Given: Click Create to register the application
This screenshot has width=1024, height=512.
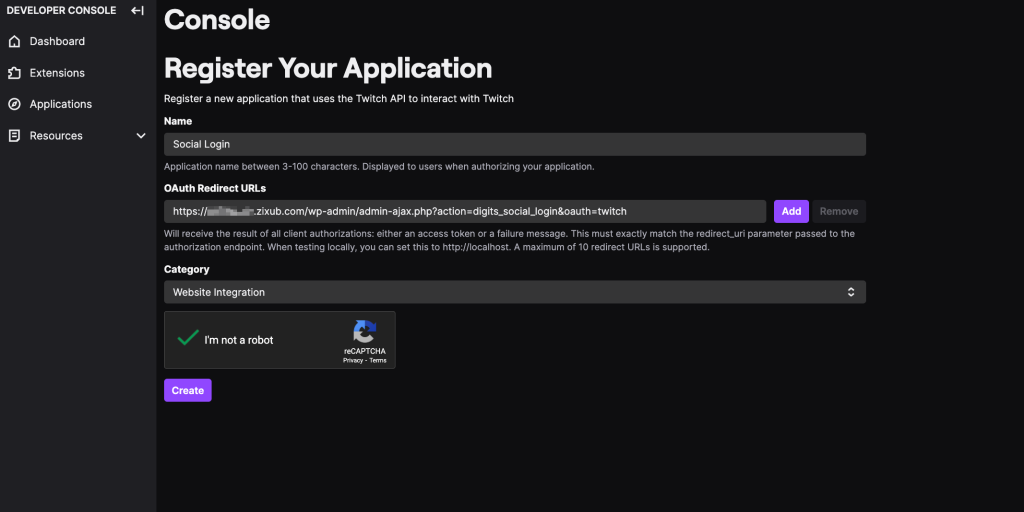Looking at the screenshot, I should coord(188,390).
